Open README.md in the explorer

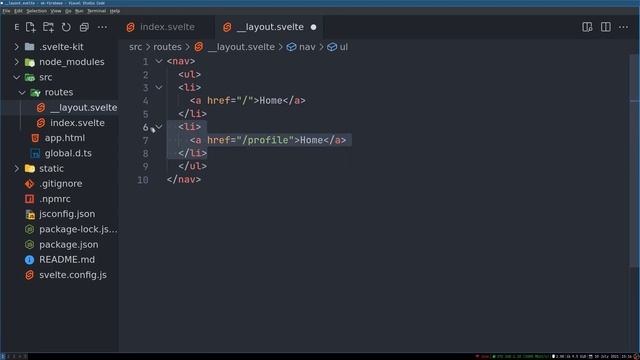coord(67,260)
